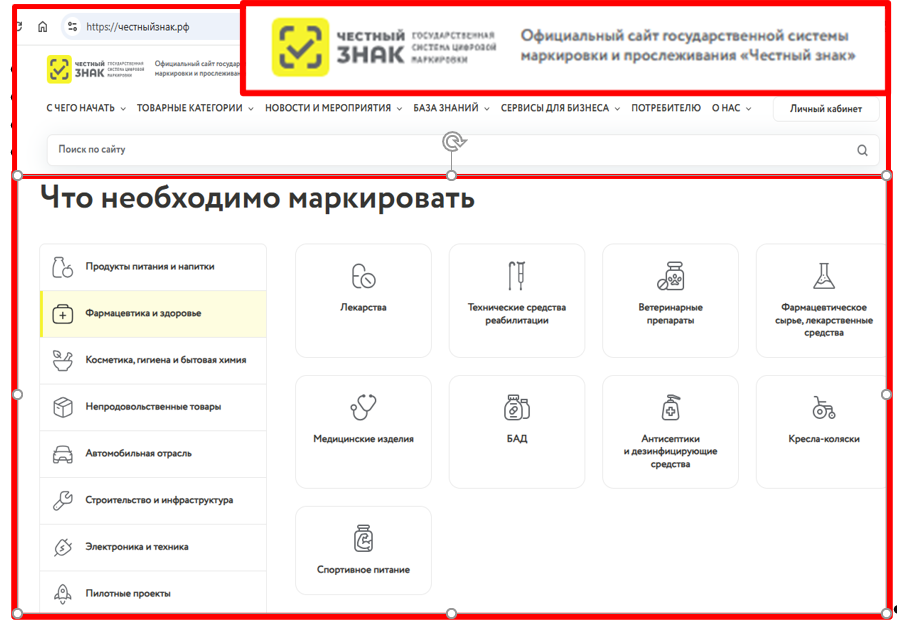Click the enlarged yellow Честный знак logo
This screenshot has width=897, height=620.
tap(300, 47)
